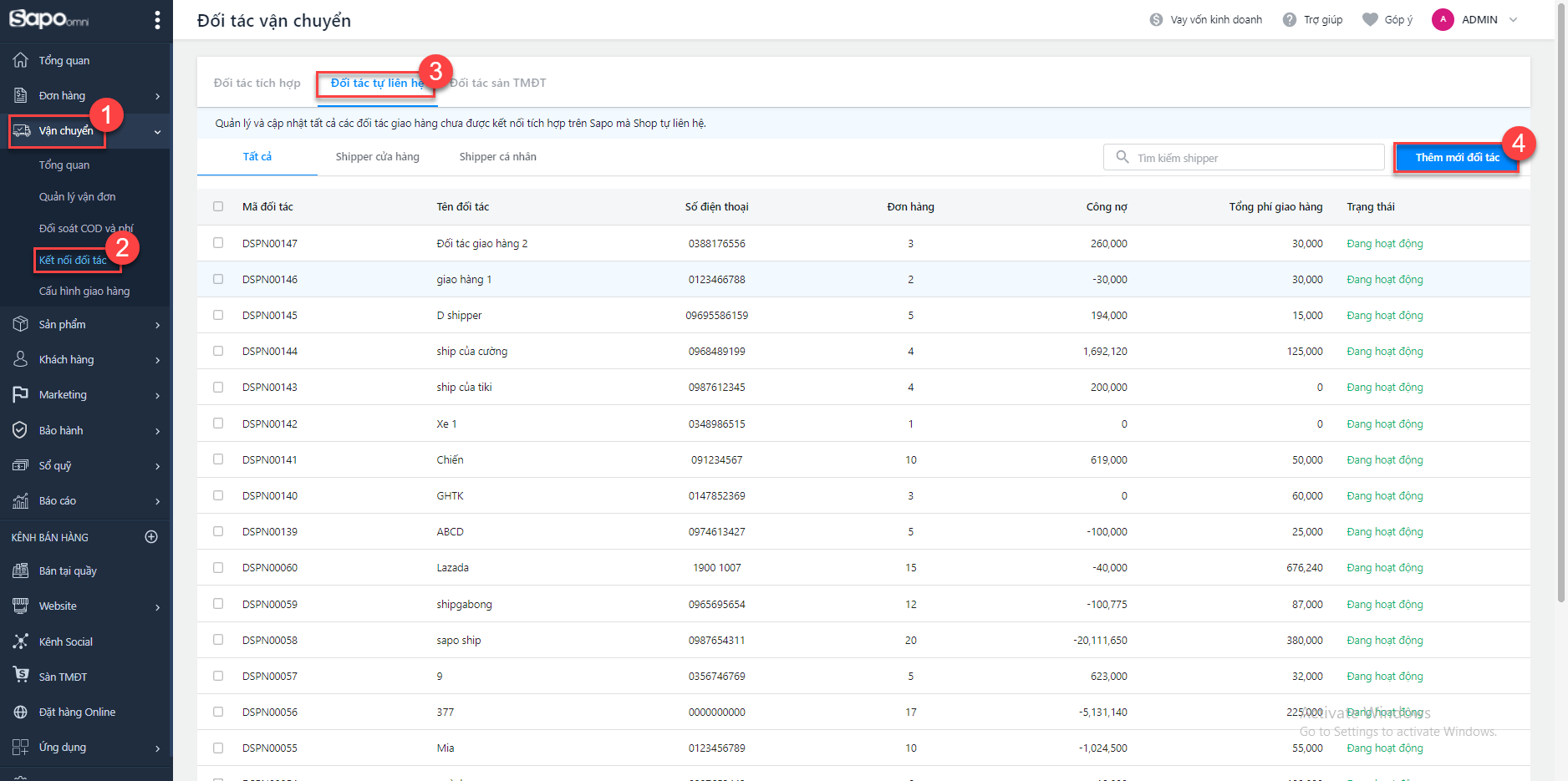Expand the Sản phẩm menu arrow
1568x781 pixels.
tap(157, 325)
